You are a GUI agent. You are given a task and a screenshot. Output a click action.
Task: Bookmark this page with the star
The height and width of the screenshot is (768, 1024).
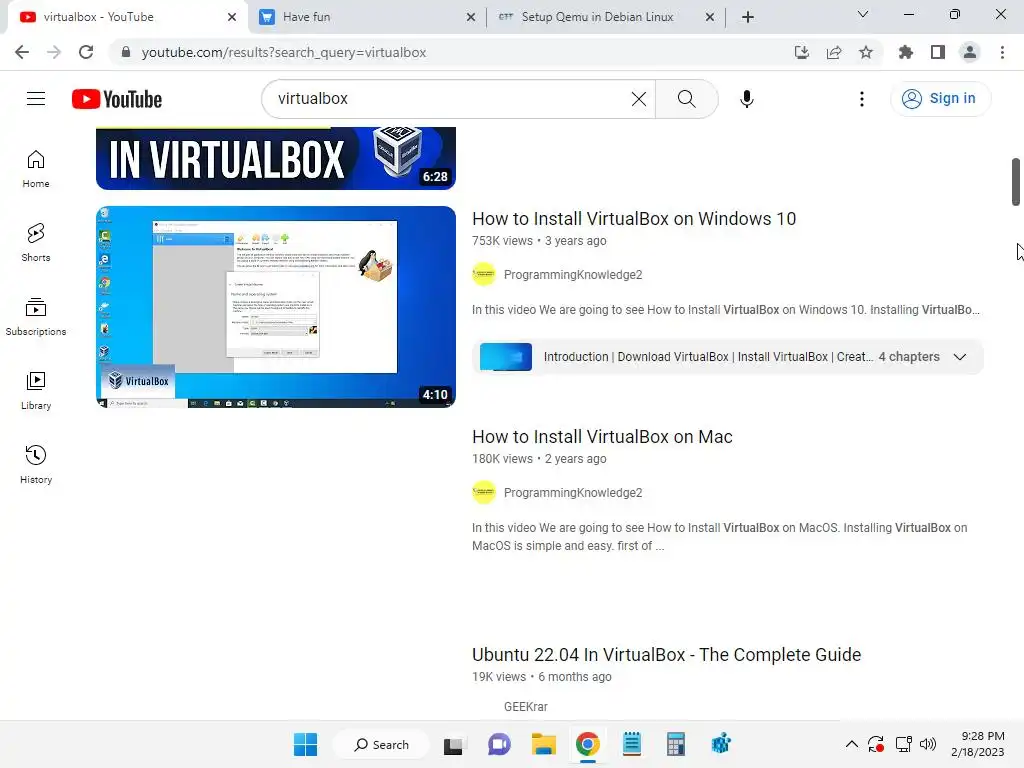coord(865,52)
